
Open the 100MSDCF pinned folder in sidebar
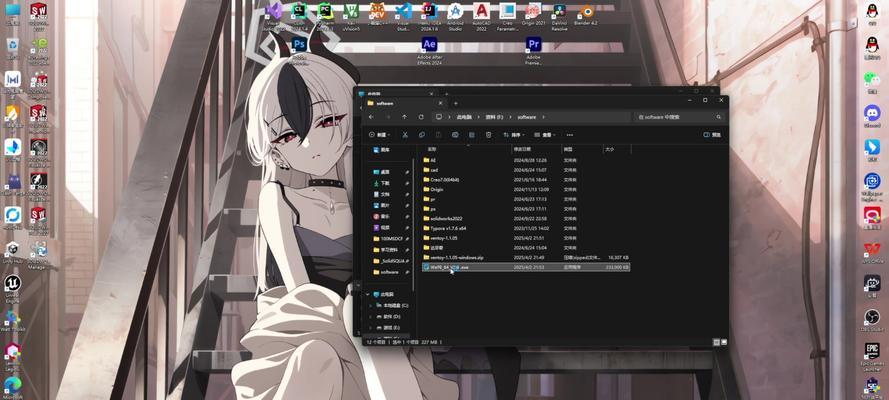(x=390, y=239)
